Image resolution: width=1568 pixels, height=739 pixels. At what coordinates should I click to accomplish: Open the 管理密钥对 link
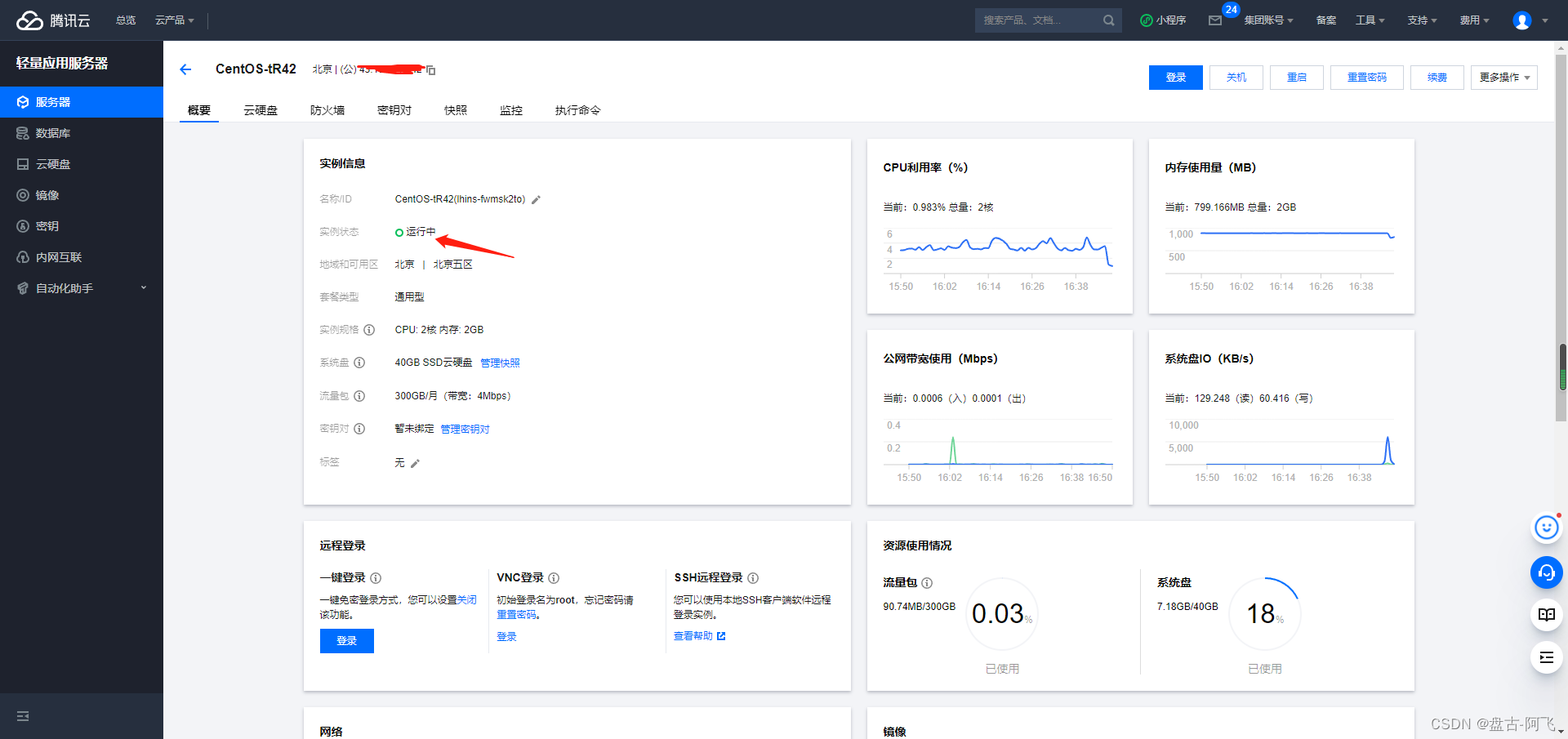465,430
